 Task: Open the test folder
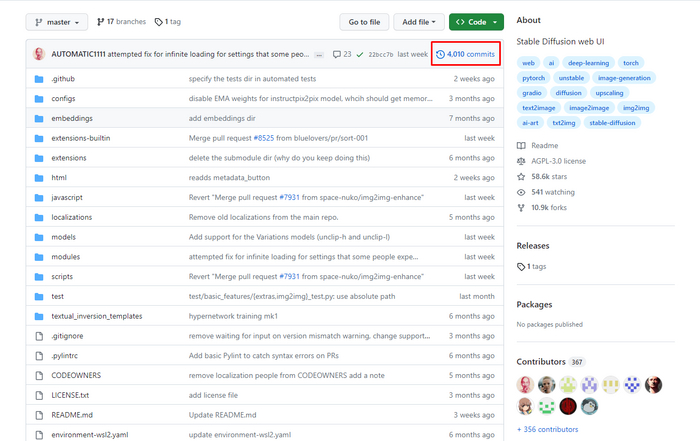(58, 296)
